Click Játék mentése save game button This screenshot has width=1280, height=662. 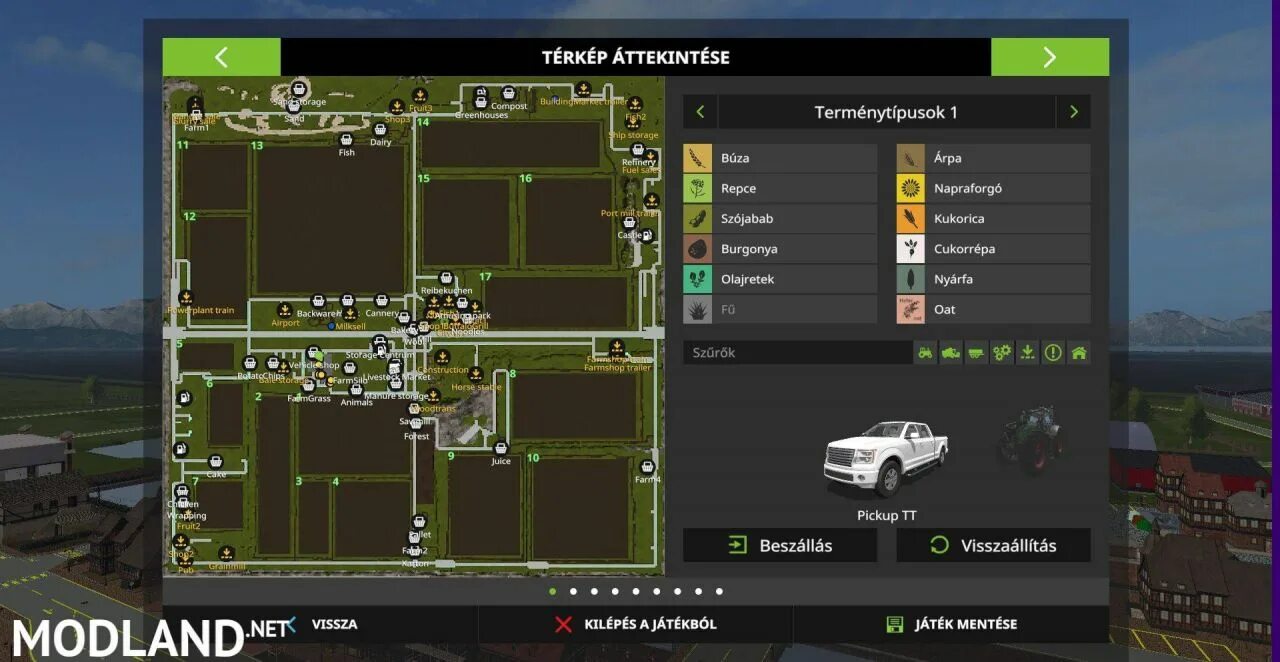tap(951, 624)
